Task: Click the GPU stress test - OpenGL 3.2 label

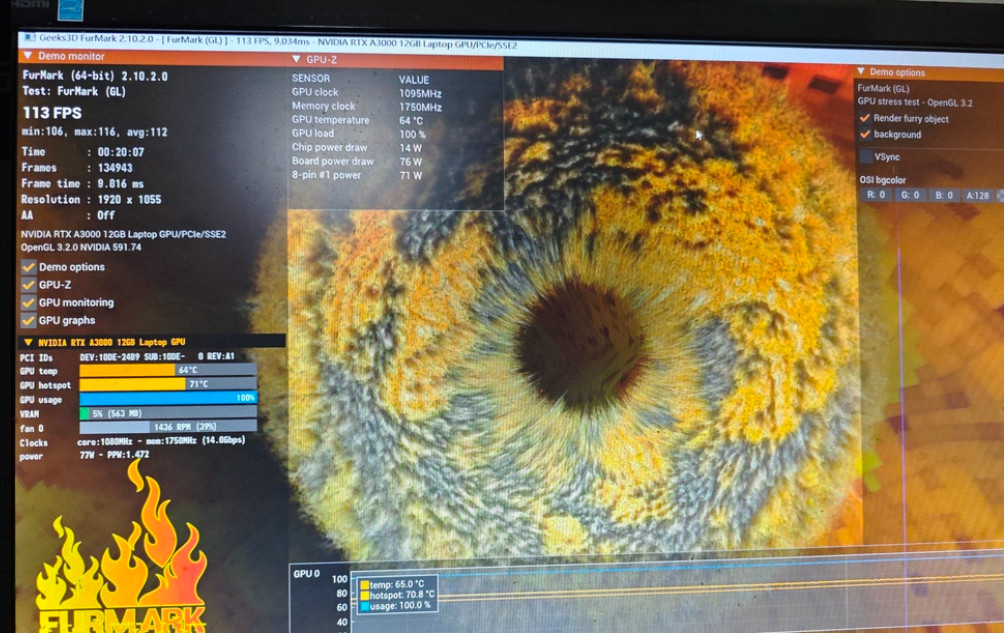Action: [x=915, y=102]
